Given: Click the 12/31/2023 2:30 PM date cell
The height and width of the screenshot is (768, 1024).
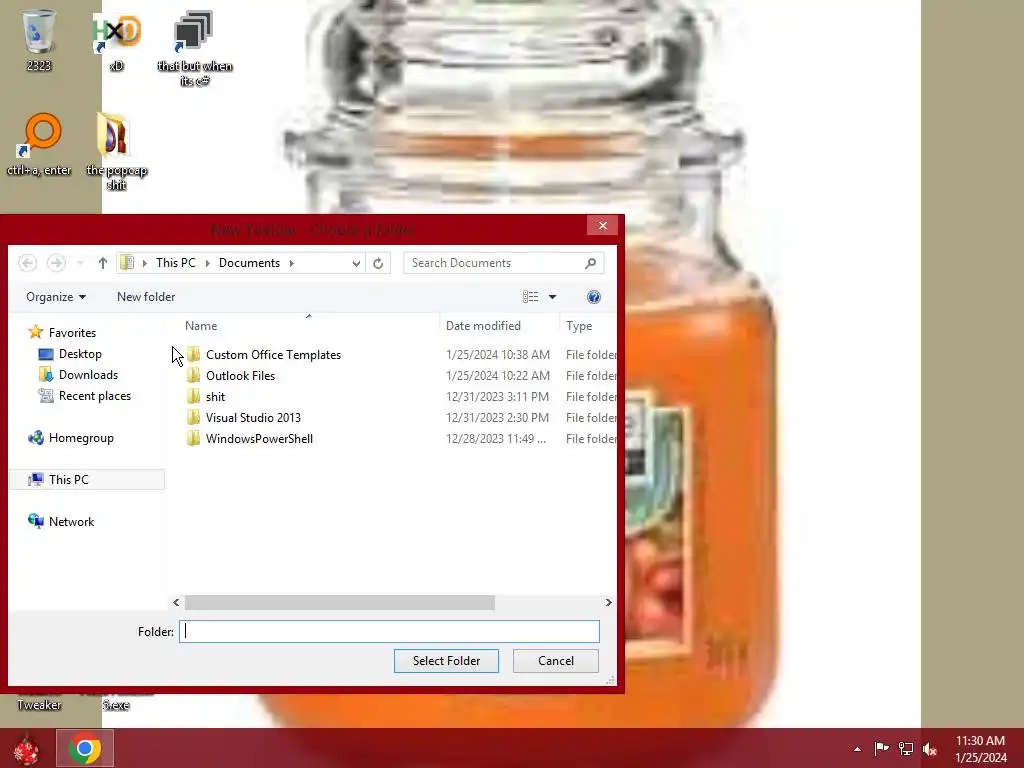Looking at the screenshot, I should (x=497, y=417).
